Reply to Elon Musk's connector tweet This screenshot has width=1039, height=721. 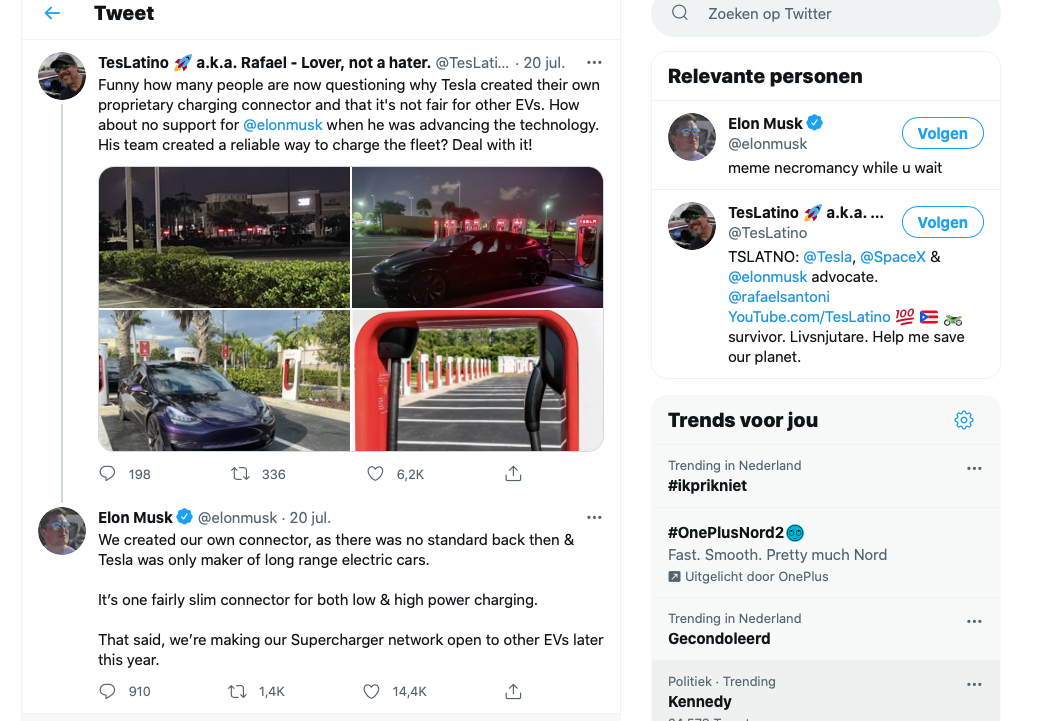(108, 690)
